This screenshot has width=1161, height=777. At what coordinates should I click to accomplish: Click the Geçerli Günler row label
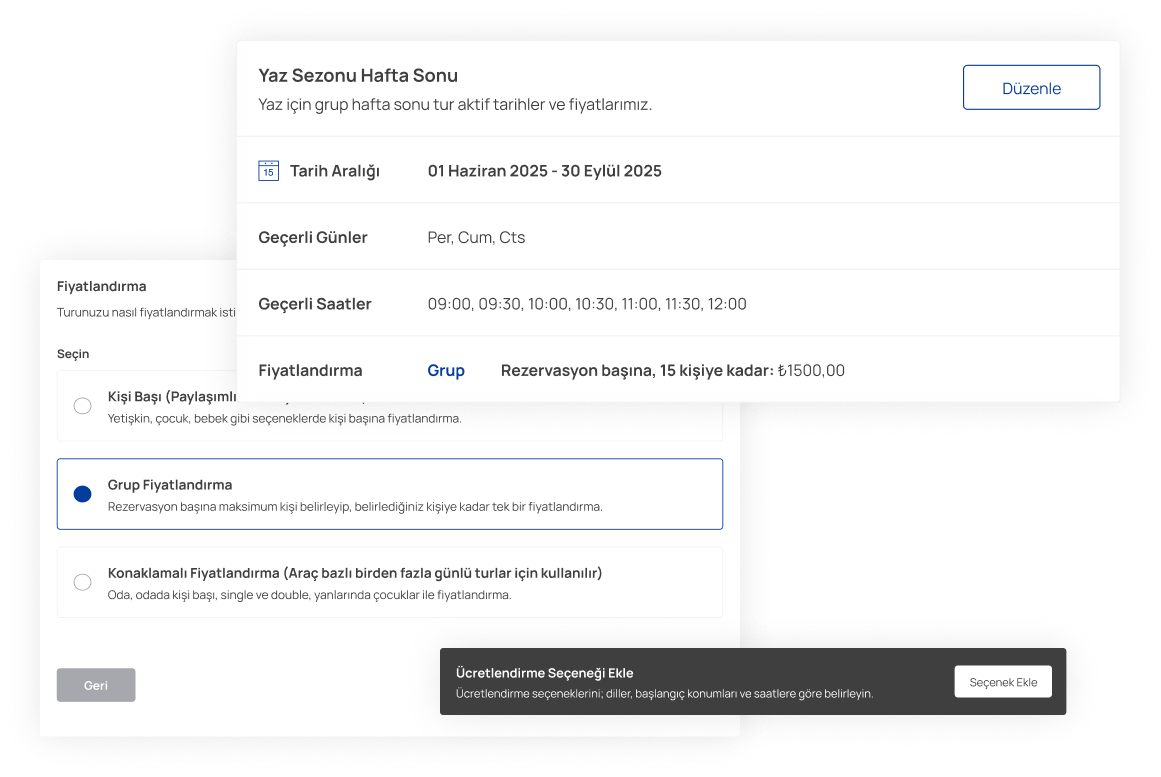[313, 237]
